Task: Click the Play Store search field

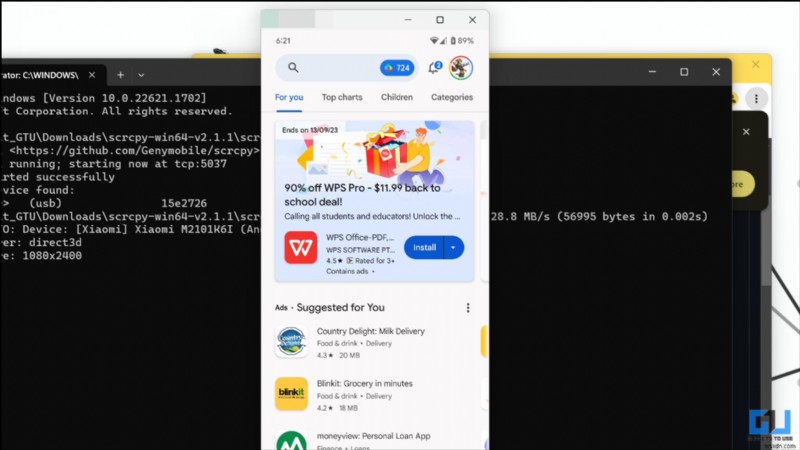Action: pyautogui.click(x=347, y=67)
